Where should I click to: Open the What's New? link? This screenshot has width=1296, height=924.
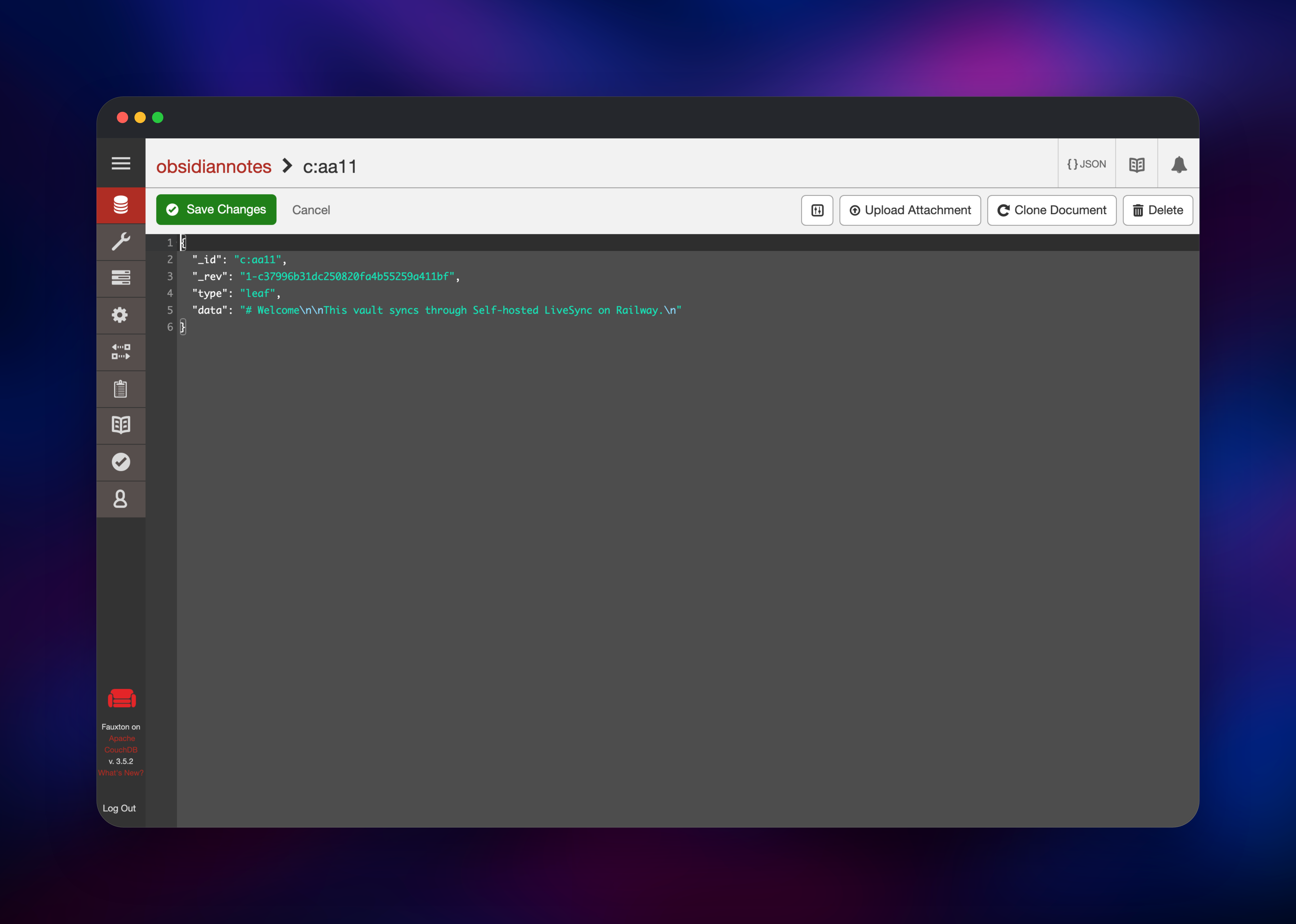click(x=121, y=773)
